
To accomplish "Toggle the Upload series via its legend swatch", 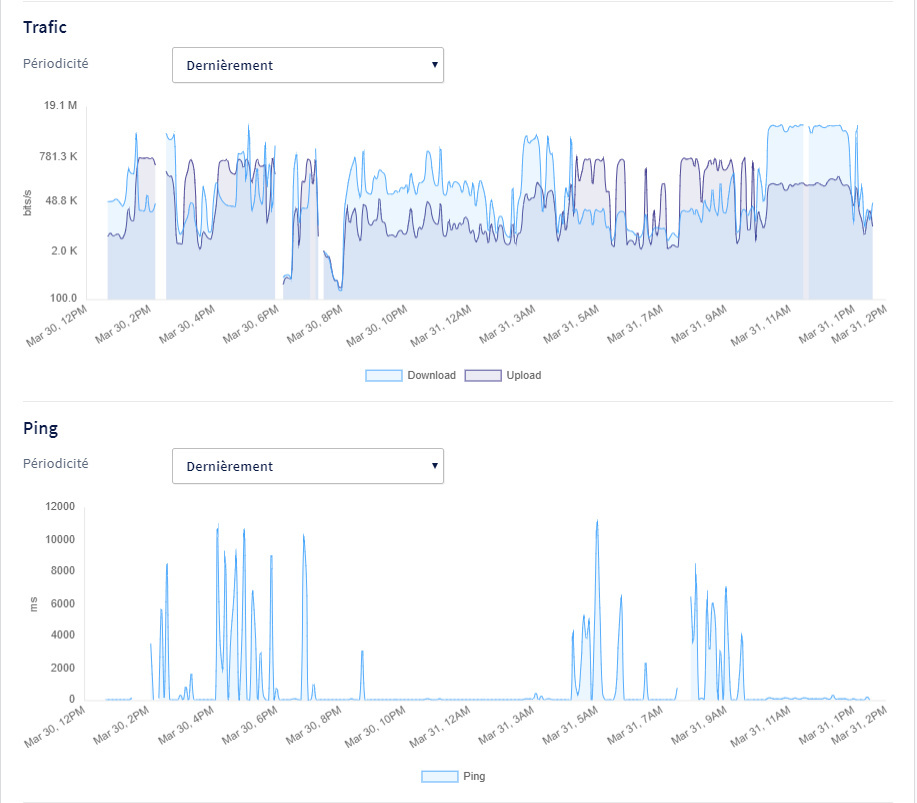I will 483,376.
